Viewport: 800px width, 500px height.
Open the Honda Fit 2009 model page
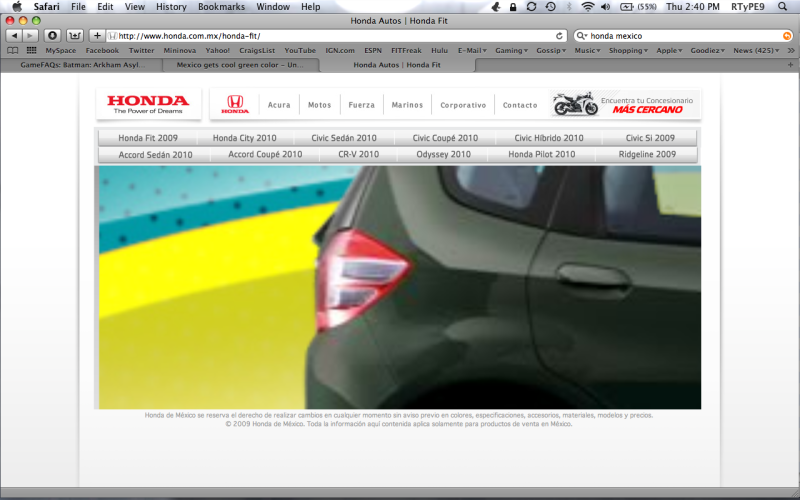coord(148,138)
